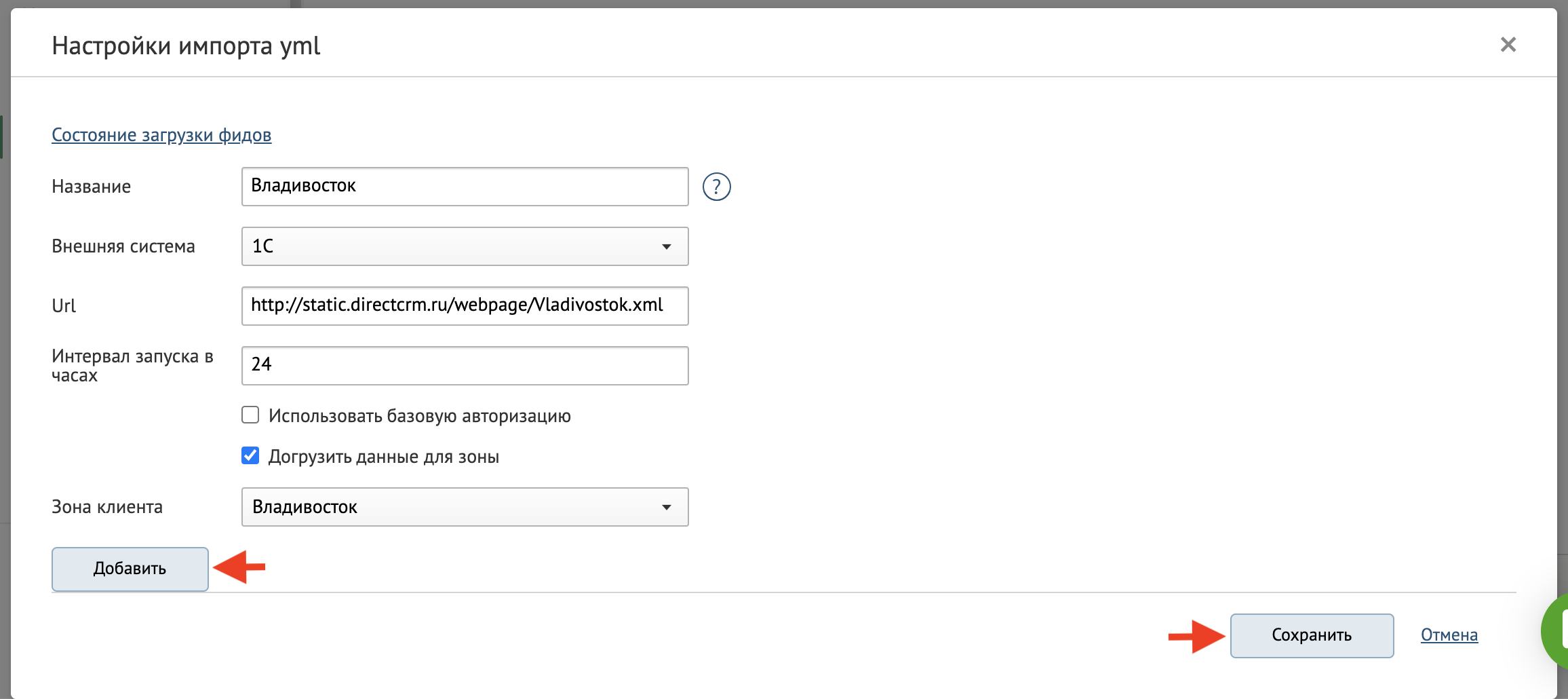The width and height of the screenshot is (1568, 699).
Task: Enable basic authorization checkbox
Action: (250, 415)
